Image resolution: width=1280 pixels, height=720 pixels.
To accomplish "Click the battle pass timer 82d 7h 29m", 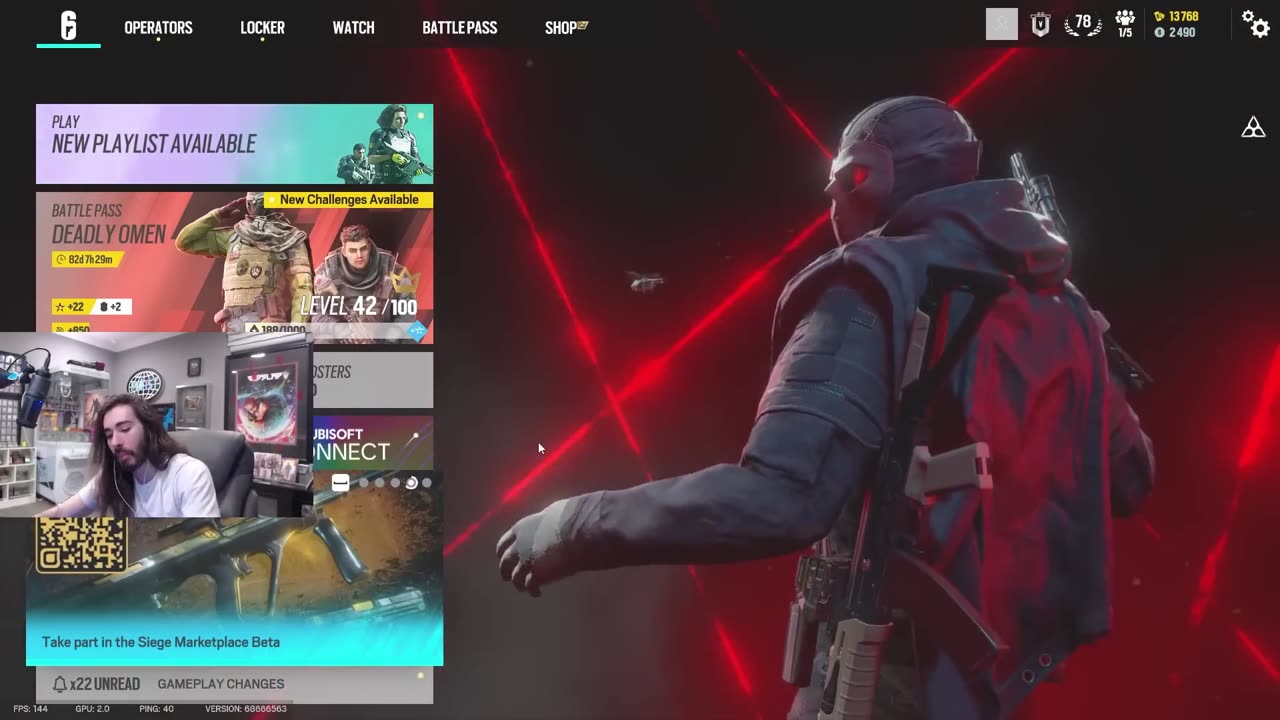I will click(x=87, y=259).
